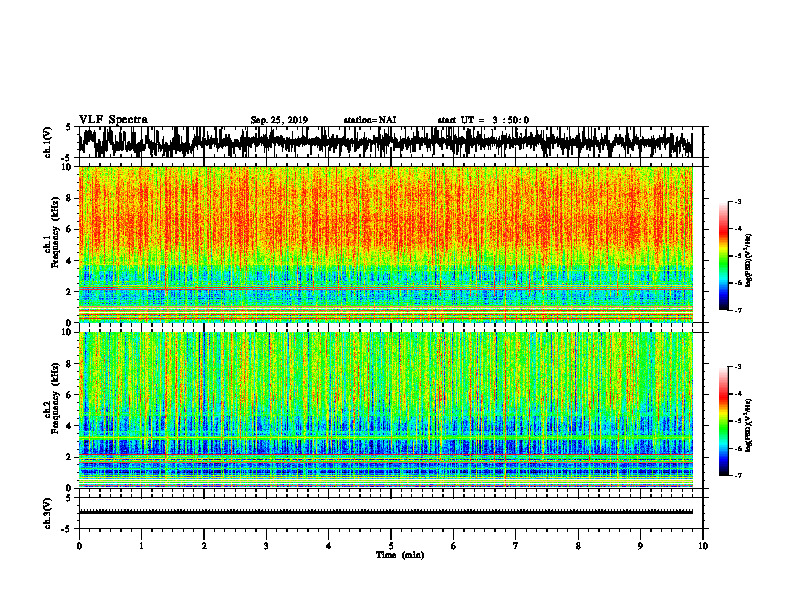Viewport: 792px width, 612px height.
Task: Click the ch.1 color scale bar
Action: [x=723, y=256]
